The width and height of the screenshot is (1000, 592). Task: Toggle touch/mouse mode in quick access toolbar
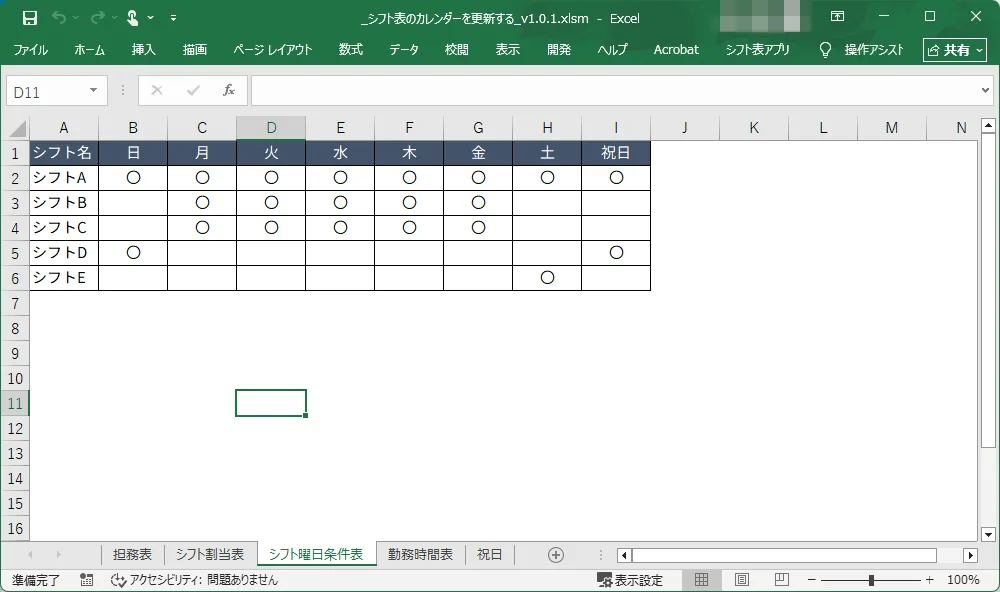click(x=131, y=17)
